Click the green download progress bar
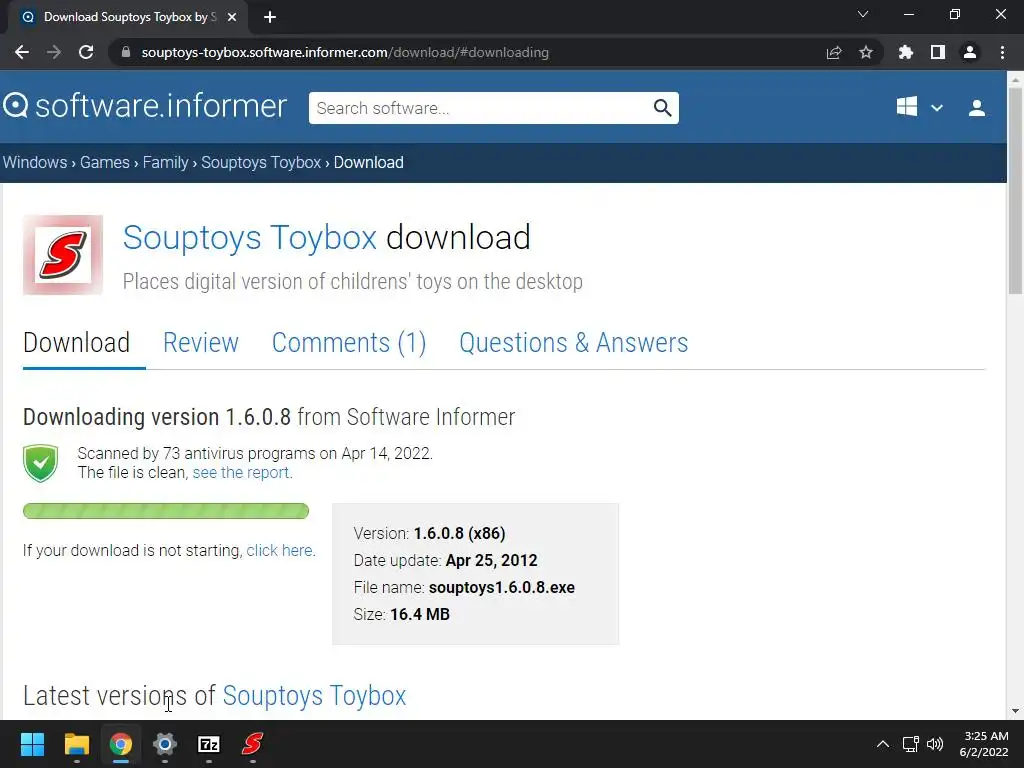This screenshot has height=768, width=1024. 166,511
